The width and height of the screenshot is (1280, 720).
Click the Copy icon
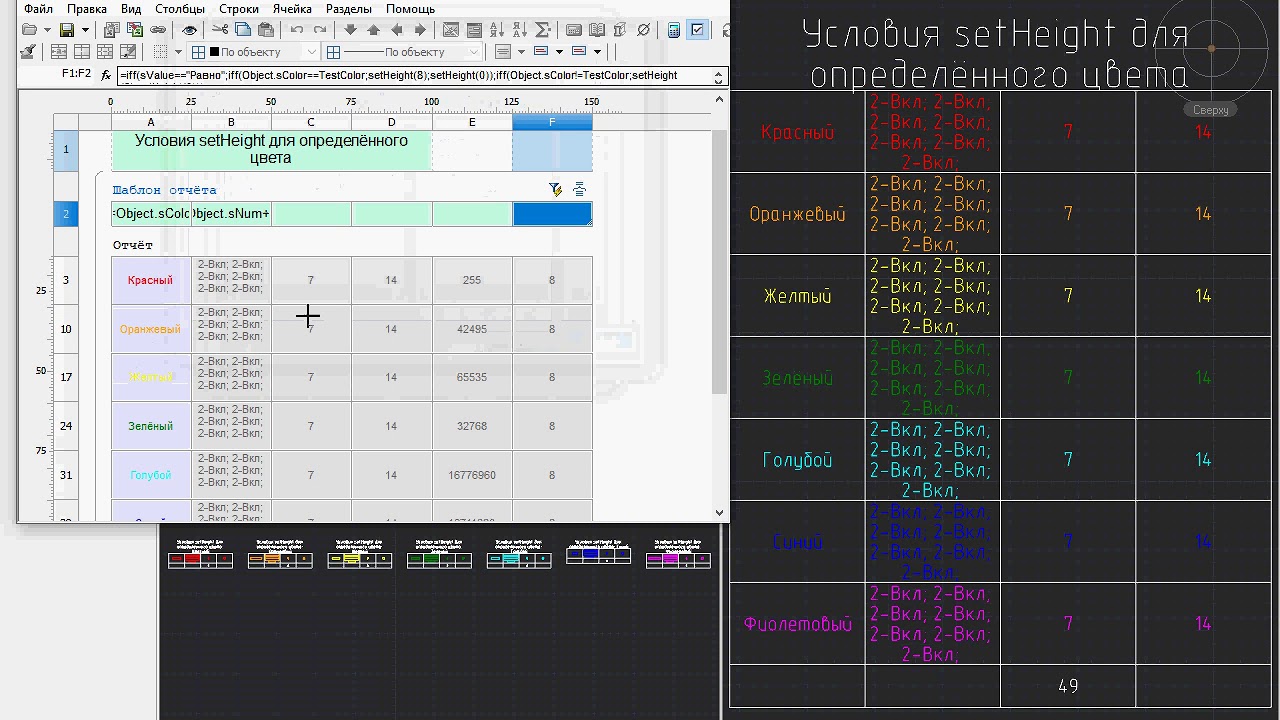coord(243,30)
